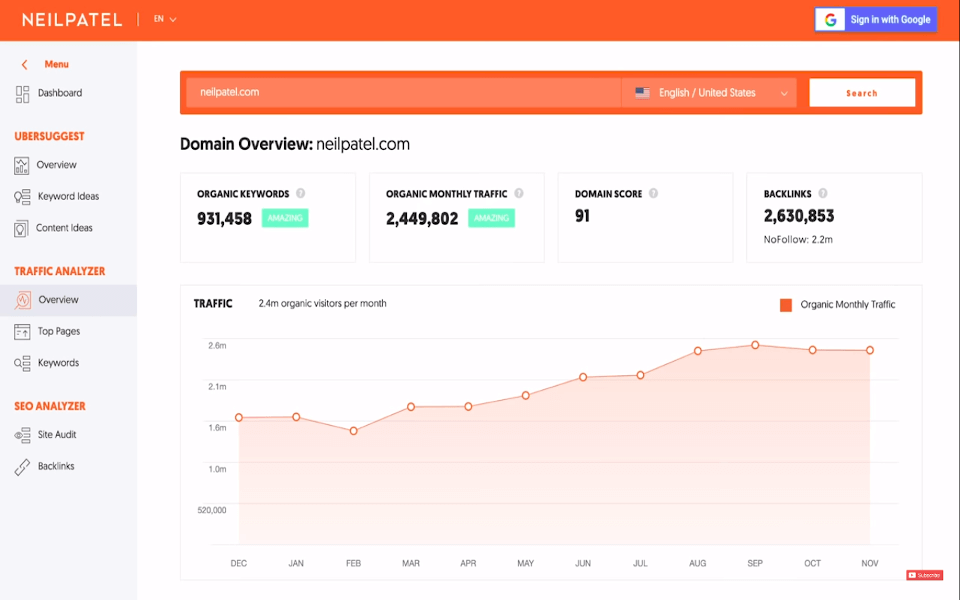The height and width of the screenshot is (600, 960).
Task: Click the Traffic Analyzer Overview pulse icon
Action: click(x=23, y=300)
